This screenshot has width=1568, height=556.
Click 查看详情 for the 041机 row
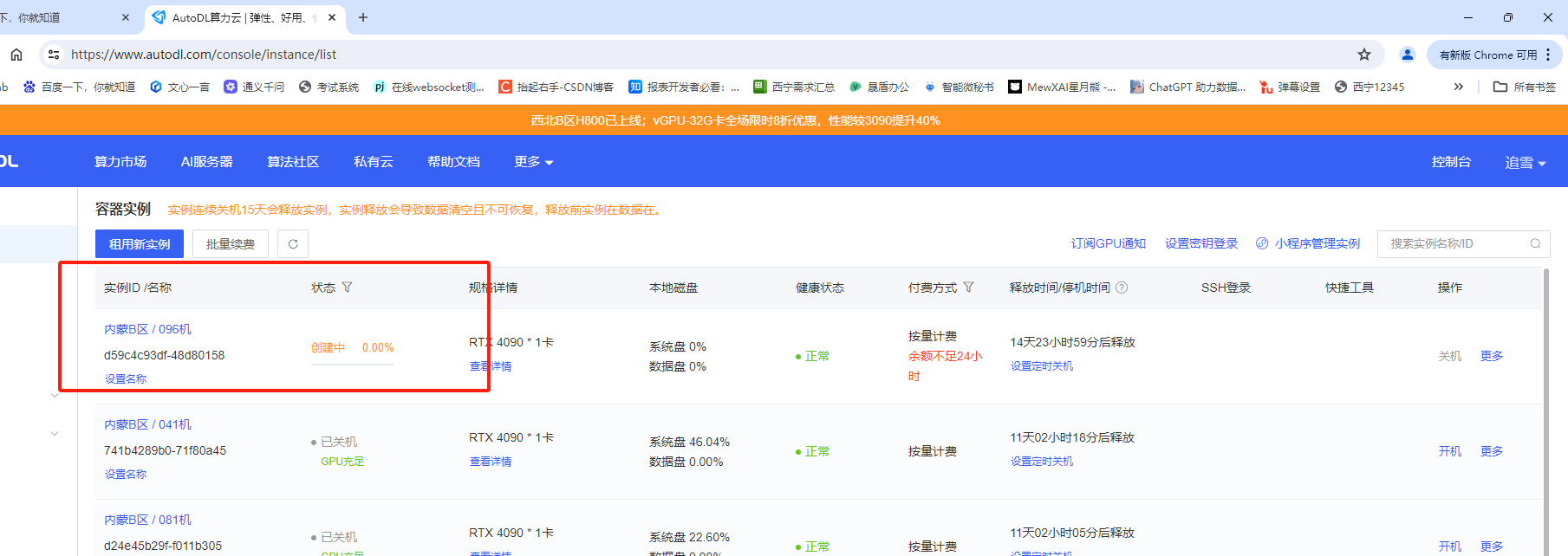point(491,462)
